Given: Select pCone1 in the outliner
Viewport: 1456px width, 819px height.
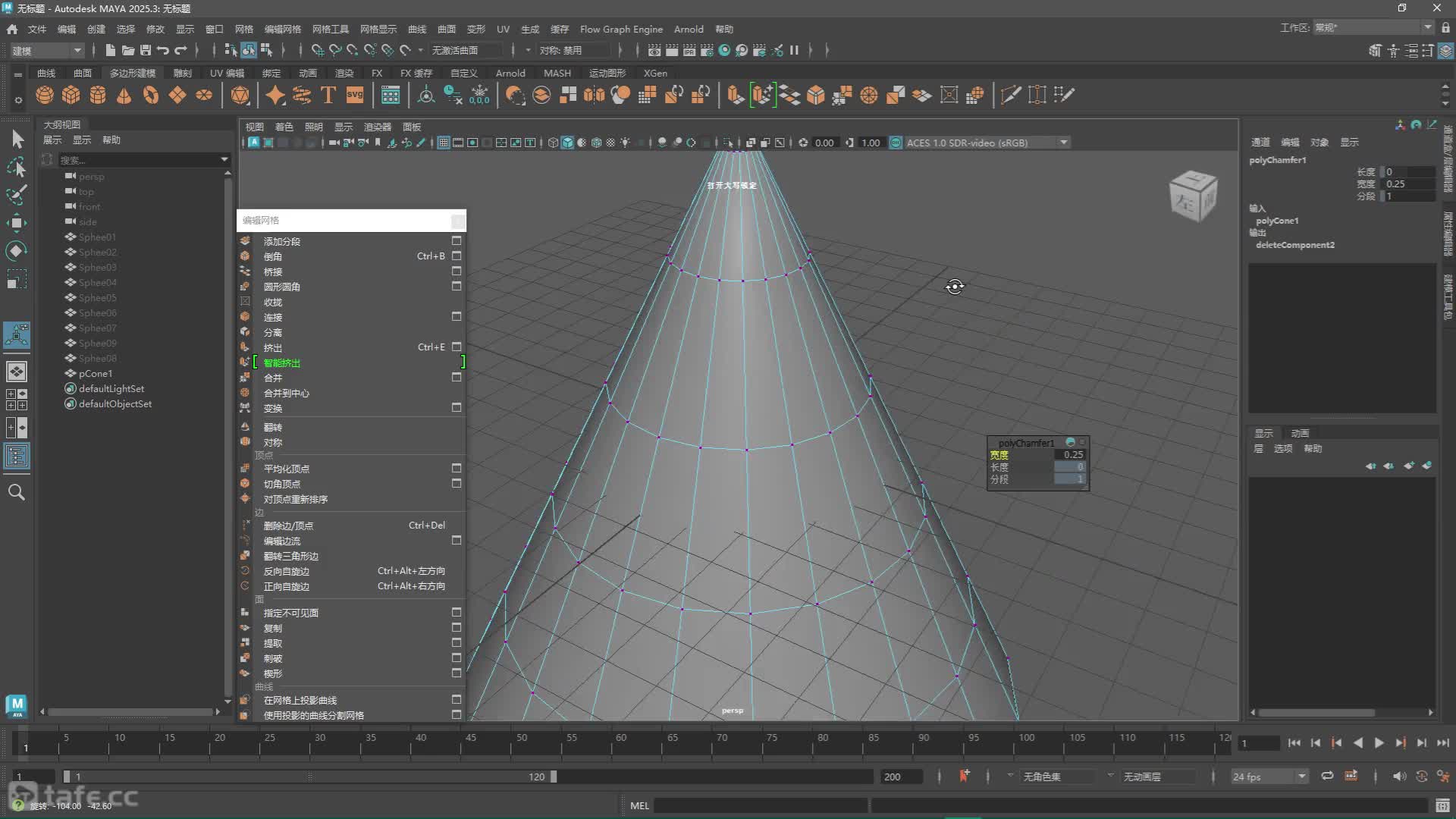Looking at the screenshot, I should [96, 373].
